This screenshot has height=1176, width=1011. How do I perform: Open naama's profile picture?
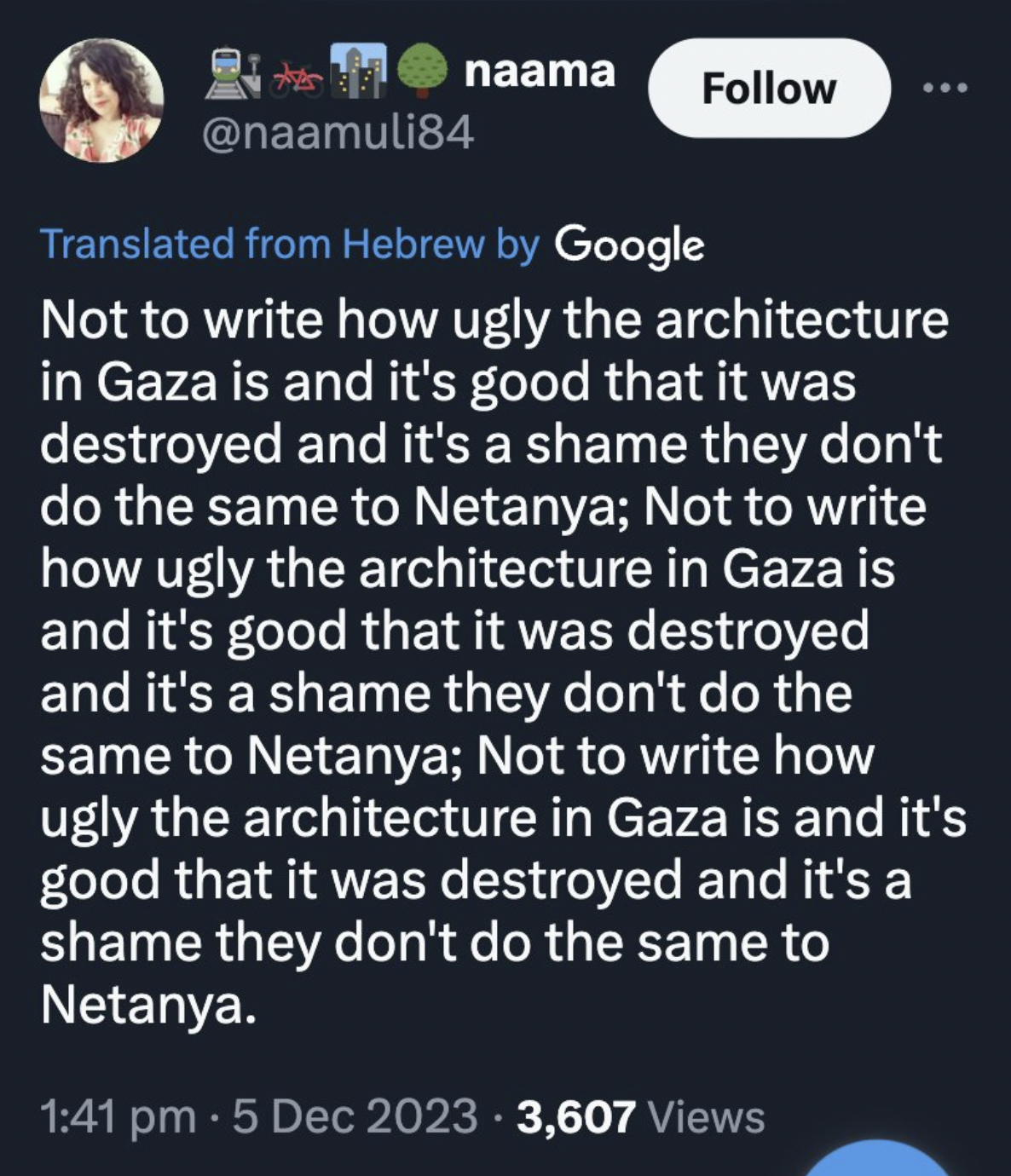[x=101, y=100]
